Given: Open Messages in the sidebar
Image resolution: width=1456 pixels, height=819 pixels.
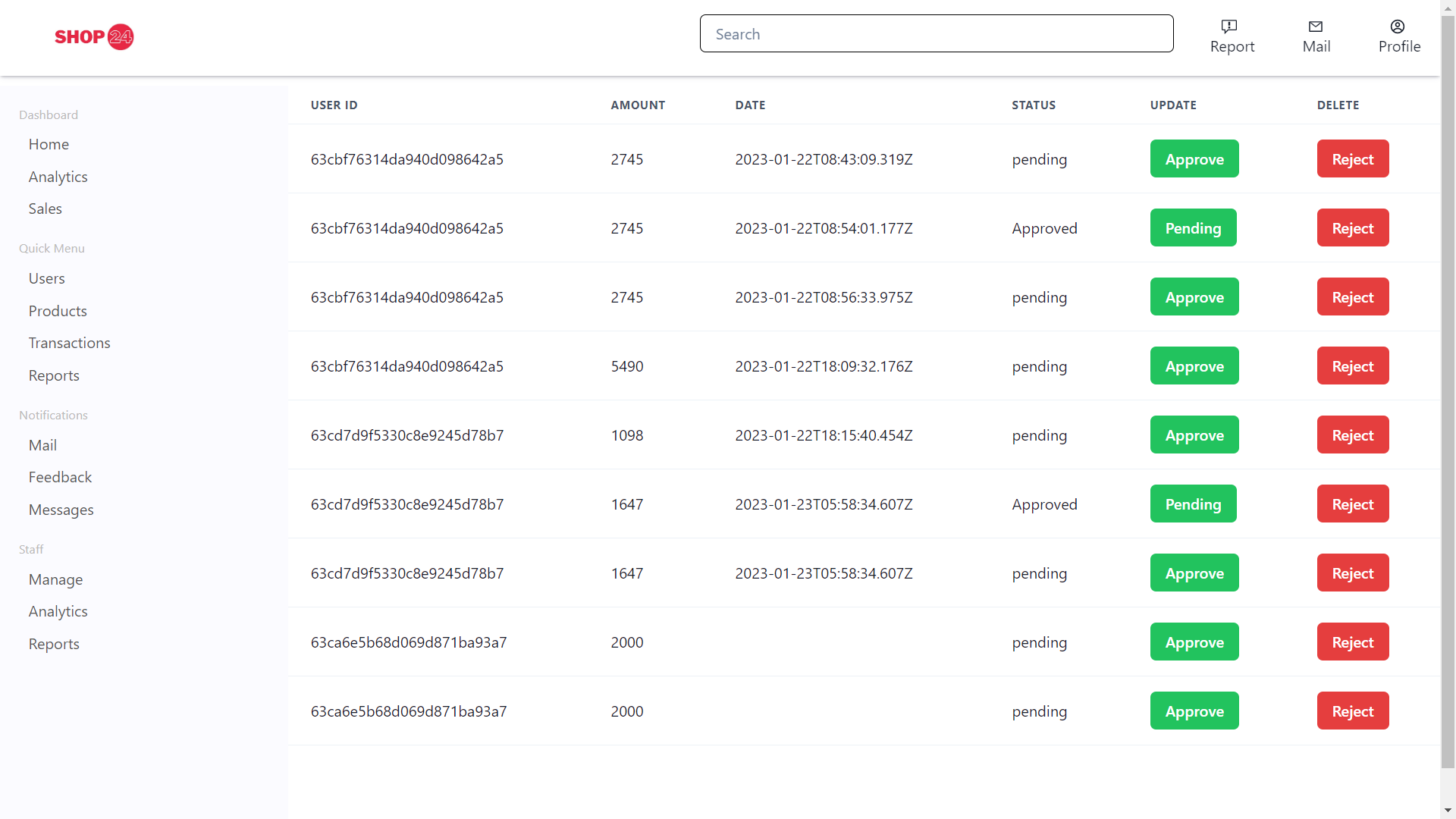Looking at the screenshot, I should pos(61,510).
